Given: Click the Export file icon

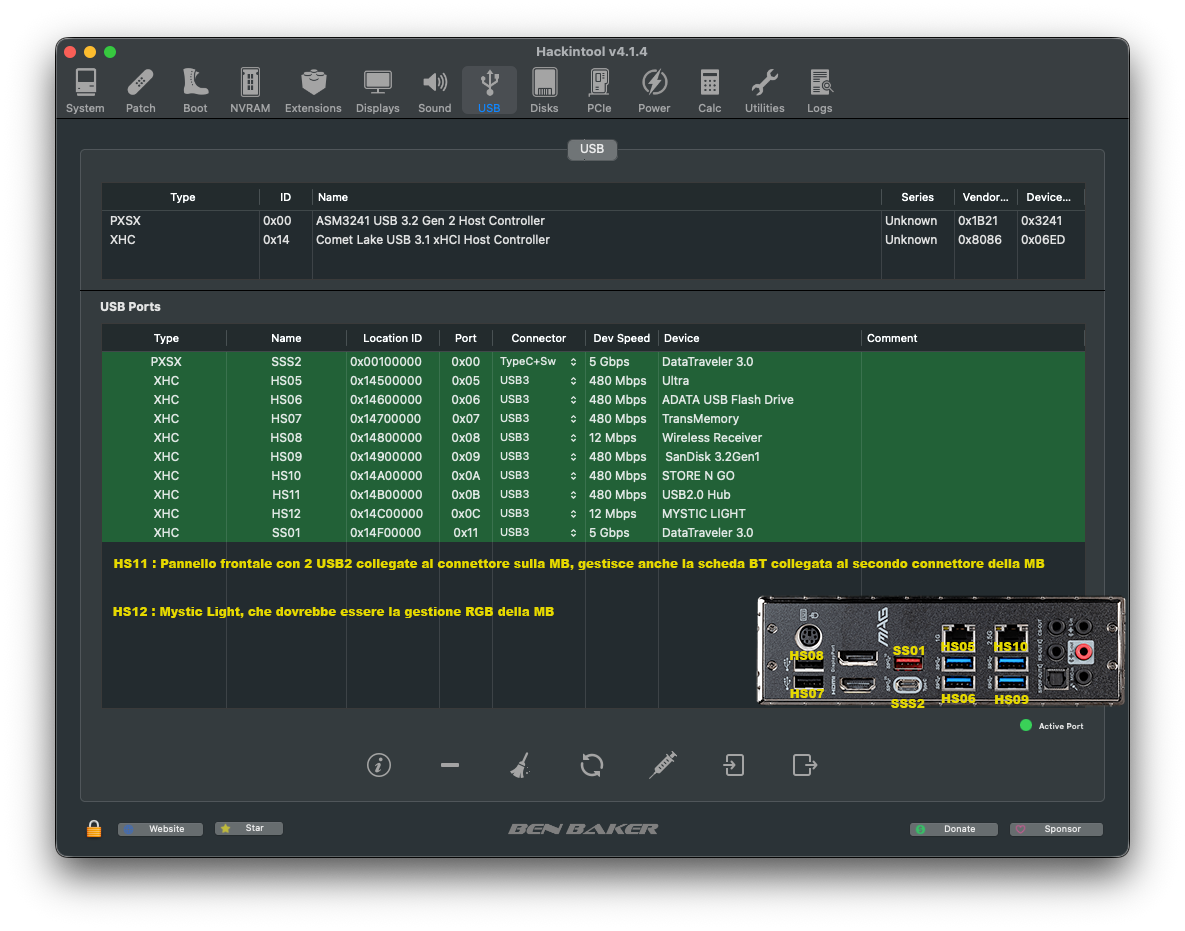Looking at the screenshot, I should click(x=804, y=765).
